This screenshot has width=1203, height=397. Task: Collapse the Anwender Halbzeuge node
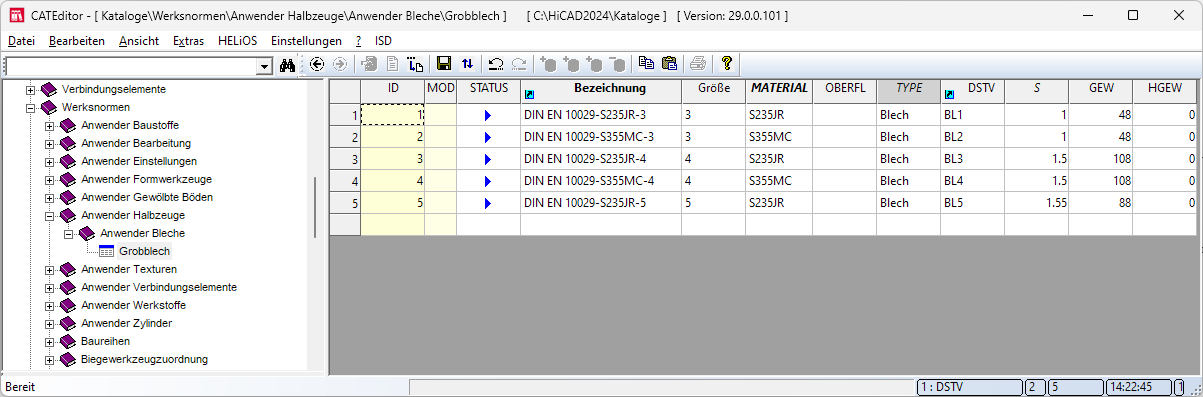point(50,215)
